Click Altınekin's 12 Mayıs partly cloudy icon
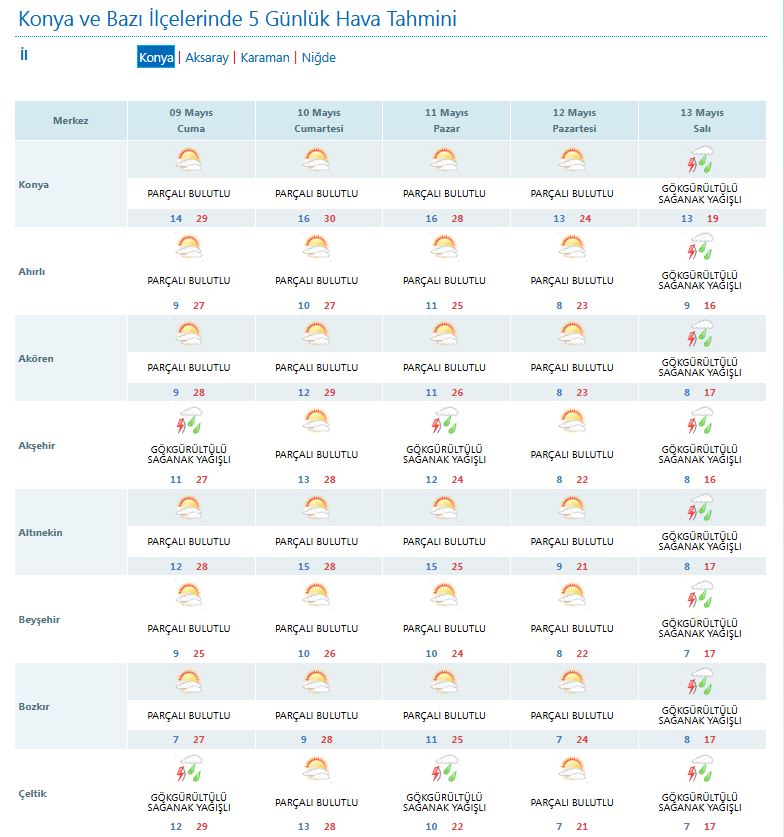The width and height of the screenshot is (784, 837). [x=573, y=509]
